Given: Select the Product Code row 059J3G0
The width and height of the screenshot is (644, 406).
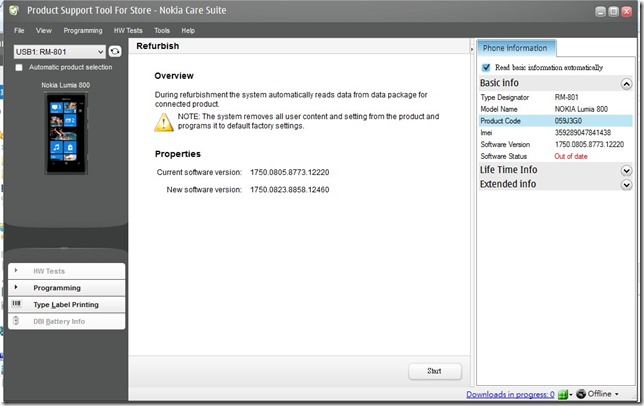Looking at the screenshot, I should pos(556,121).
